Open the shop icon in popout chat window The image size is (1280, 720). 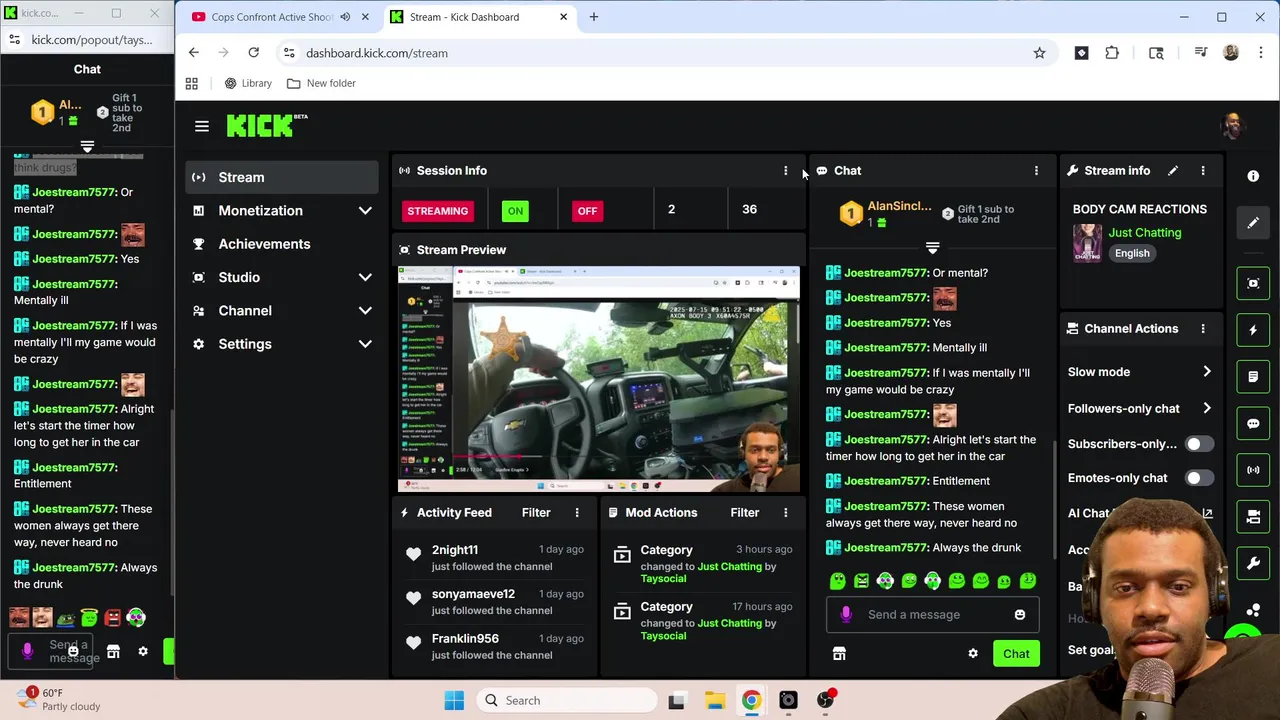coord(113,652)
